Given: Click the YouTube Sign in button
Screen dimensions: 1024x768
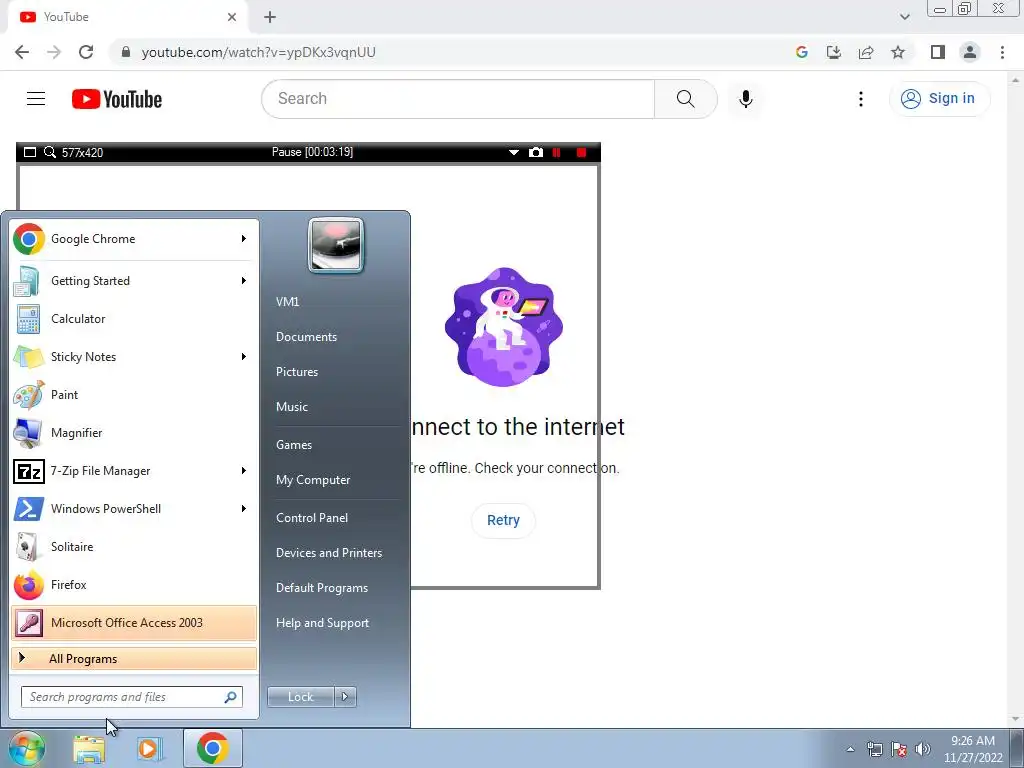Looking at the screenshot, I should click(x=939, y=99).
